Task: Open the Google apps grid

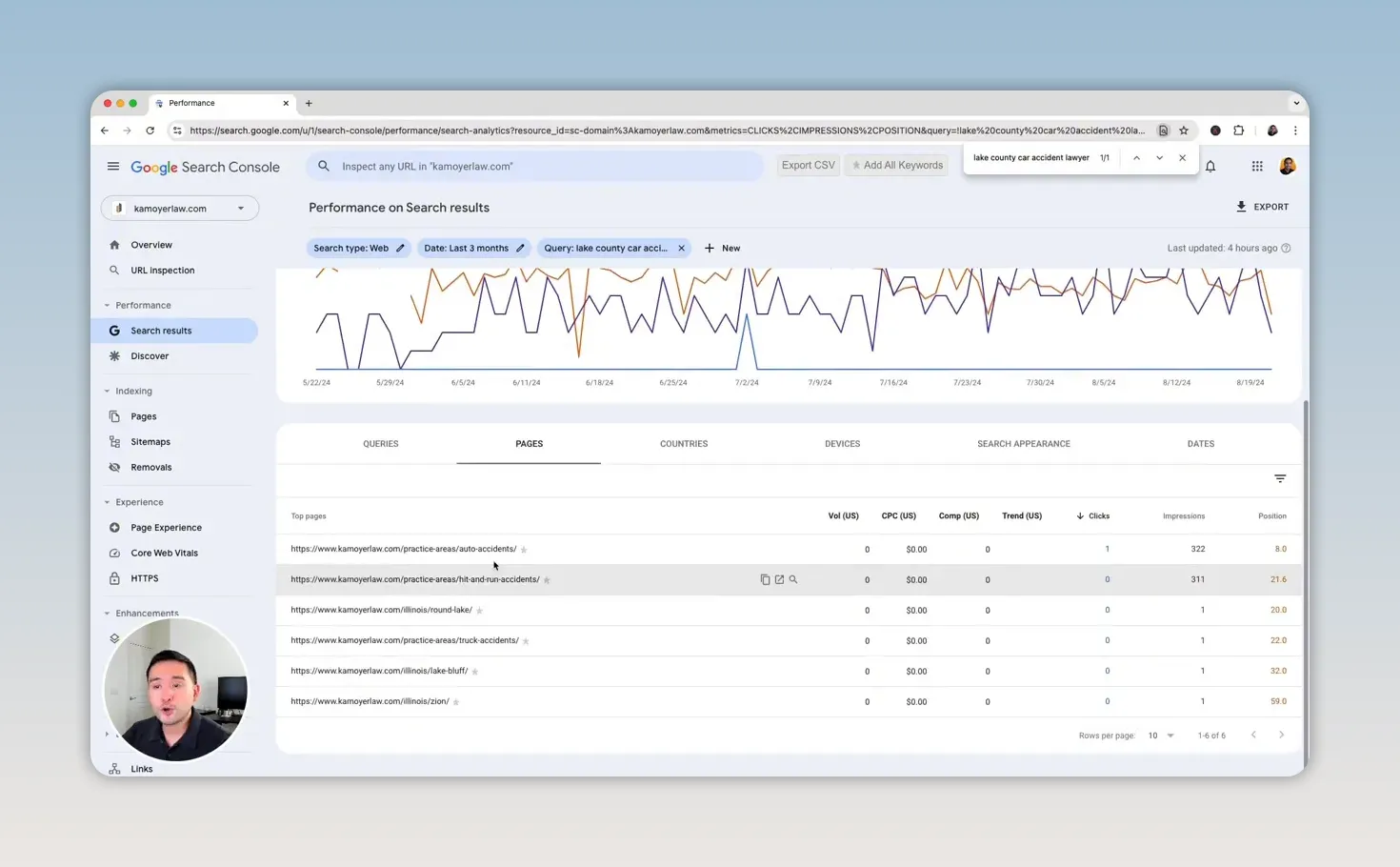Action: click(1257, 166)
